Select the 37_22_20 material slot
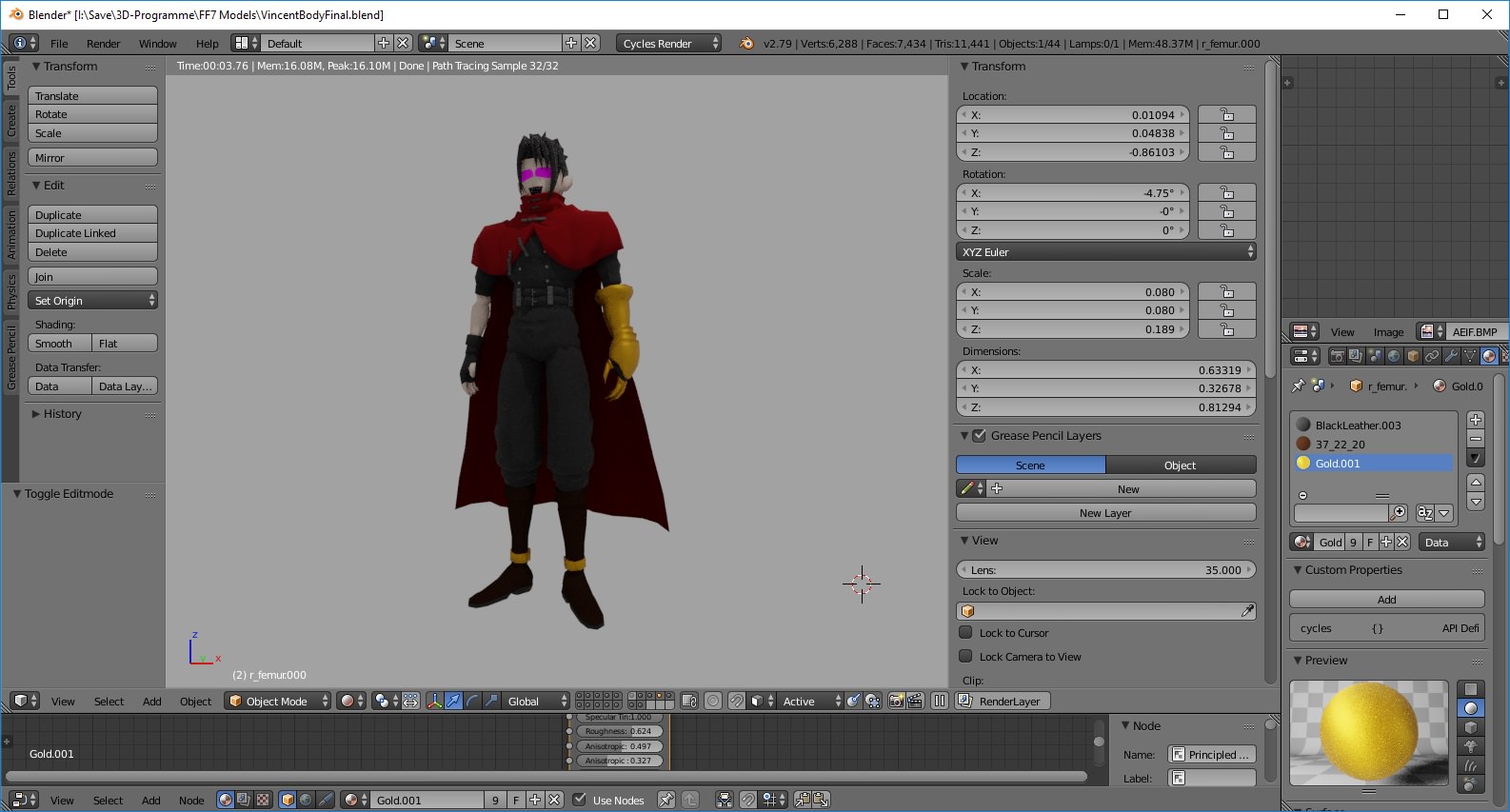Viewport: 1510px width, 812px height. [x=1374, y=445]
